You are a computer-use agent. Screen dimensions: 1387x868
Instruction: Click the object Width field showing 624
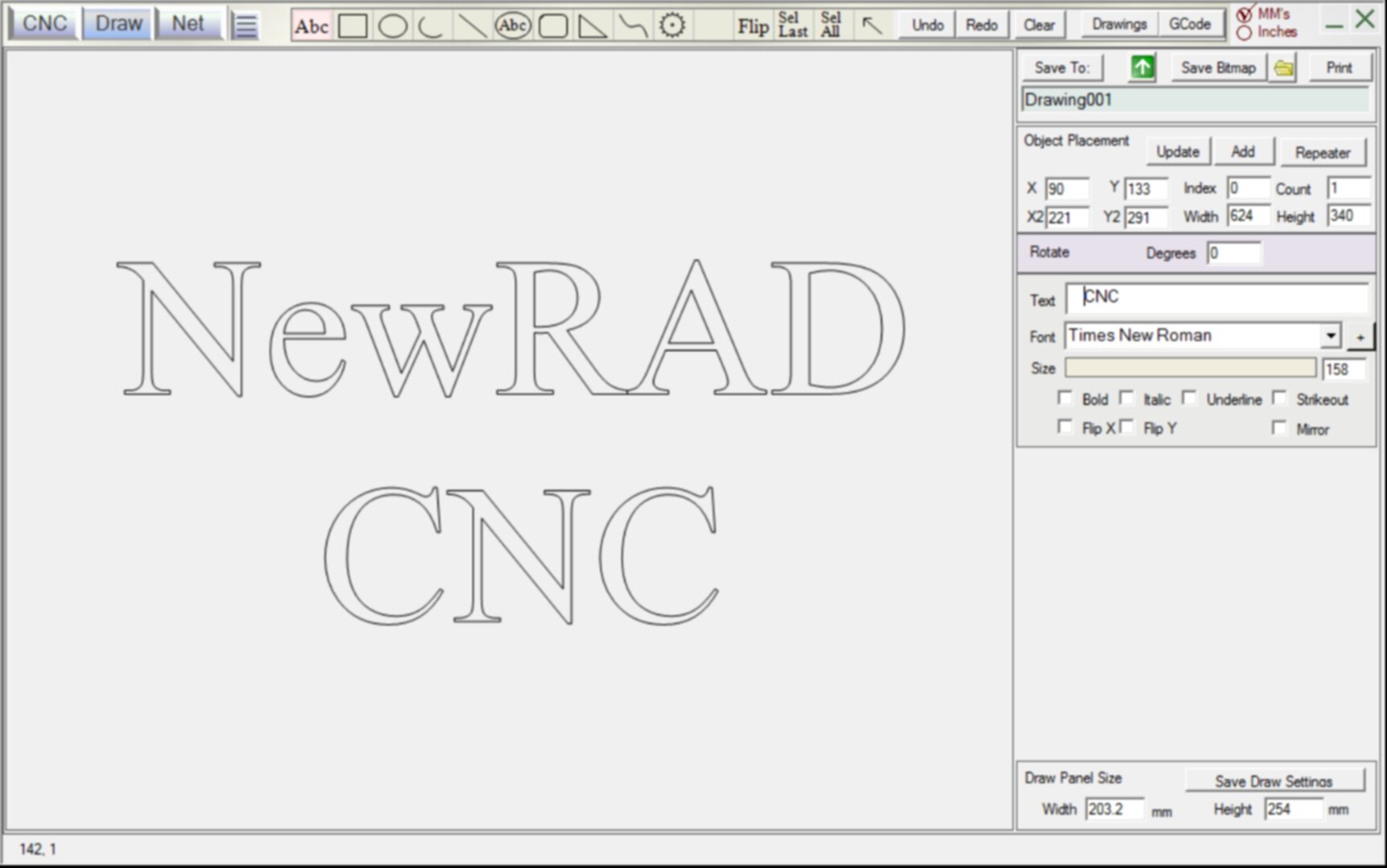(x=1249, y=215)
